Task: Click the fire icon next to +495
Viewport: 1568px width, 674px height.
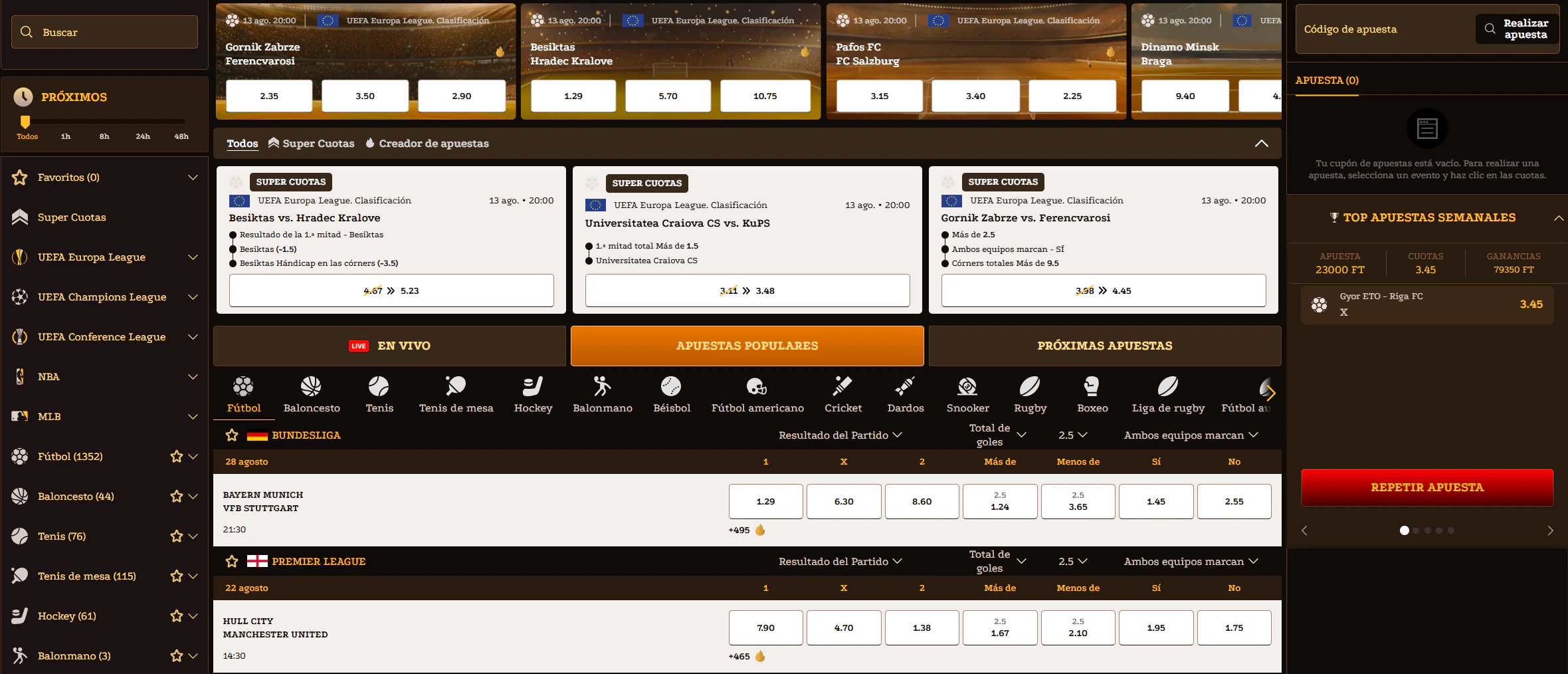Action: click(760, 530)
